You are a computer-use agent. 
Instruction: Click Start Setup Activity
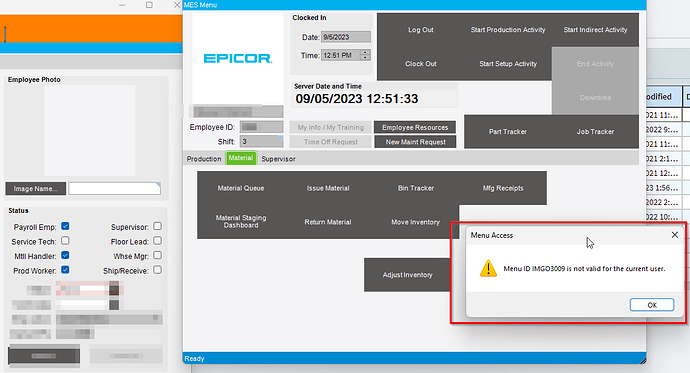(508, 64)
